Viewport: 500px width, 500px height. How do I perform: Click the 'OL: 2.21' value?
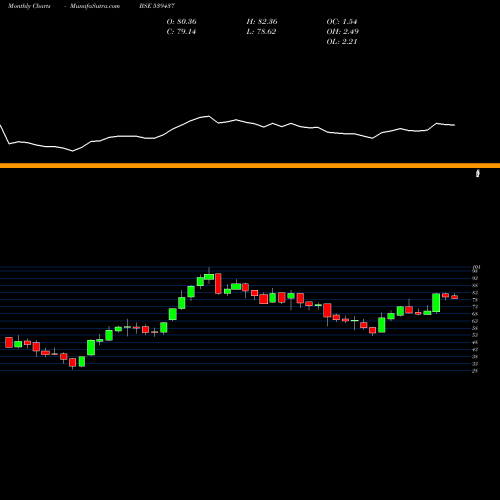point(342,42)
